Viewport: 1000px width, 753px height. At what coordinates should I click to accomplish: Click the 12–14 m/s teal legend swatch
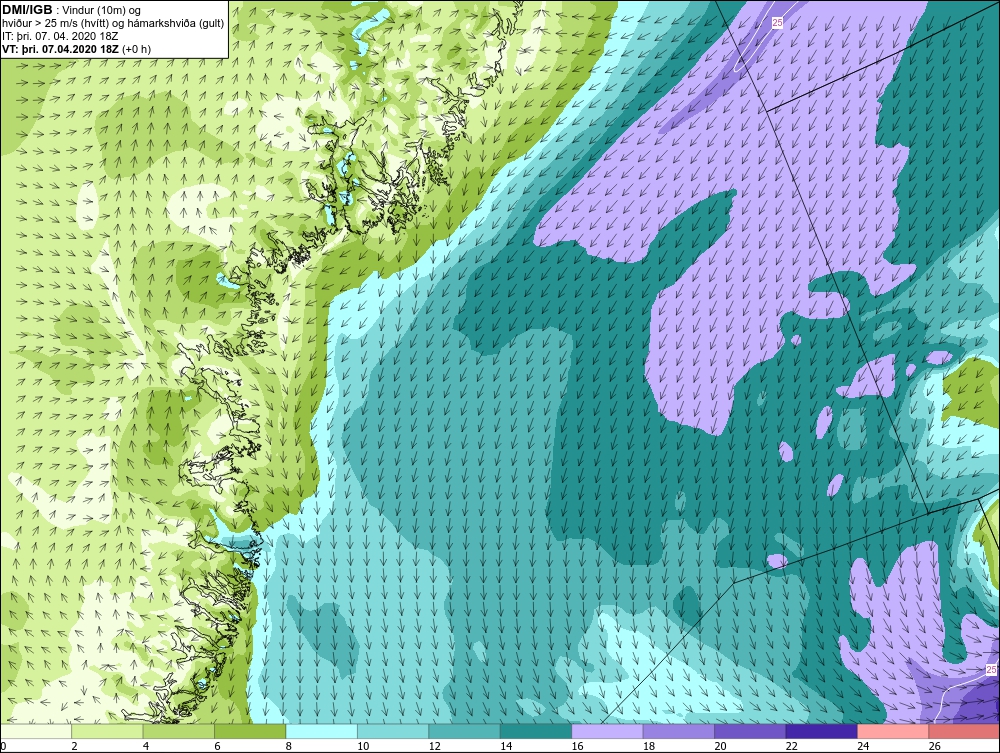pyautogui.click(x=464, y=731)
